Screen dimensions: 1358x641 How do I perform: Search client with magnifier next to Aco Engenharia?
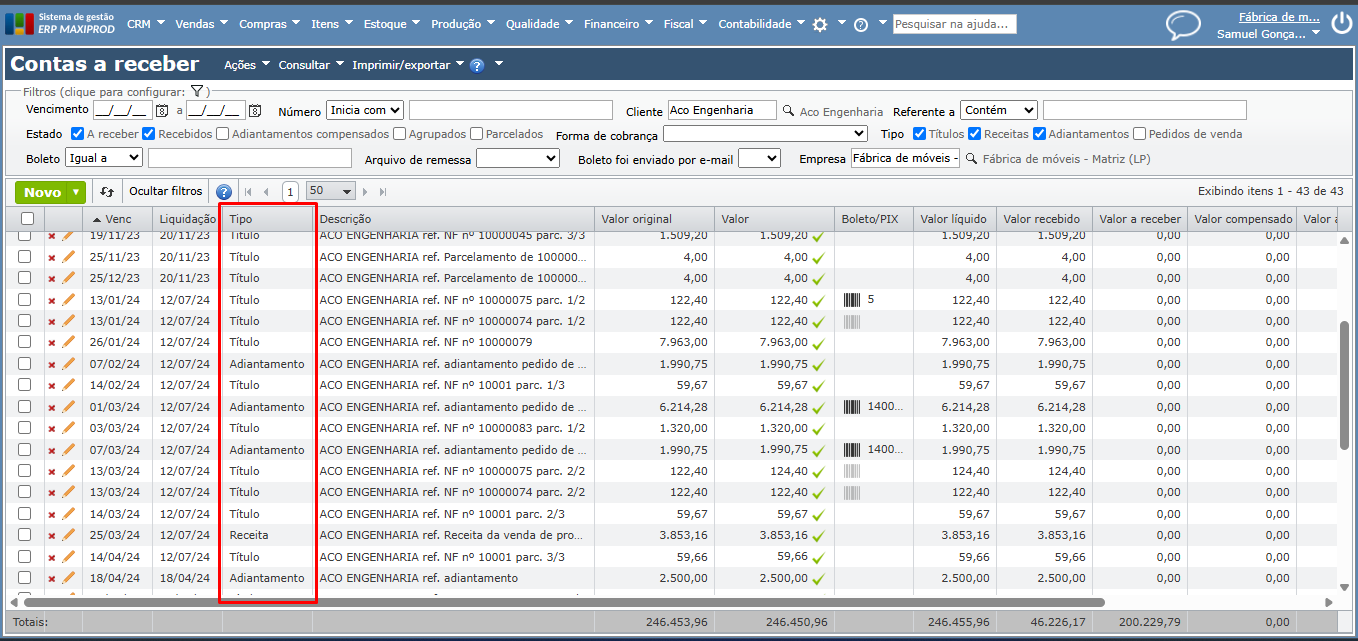(788, 112)
